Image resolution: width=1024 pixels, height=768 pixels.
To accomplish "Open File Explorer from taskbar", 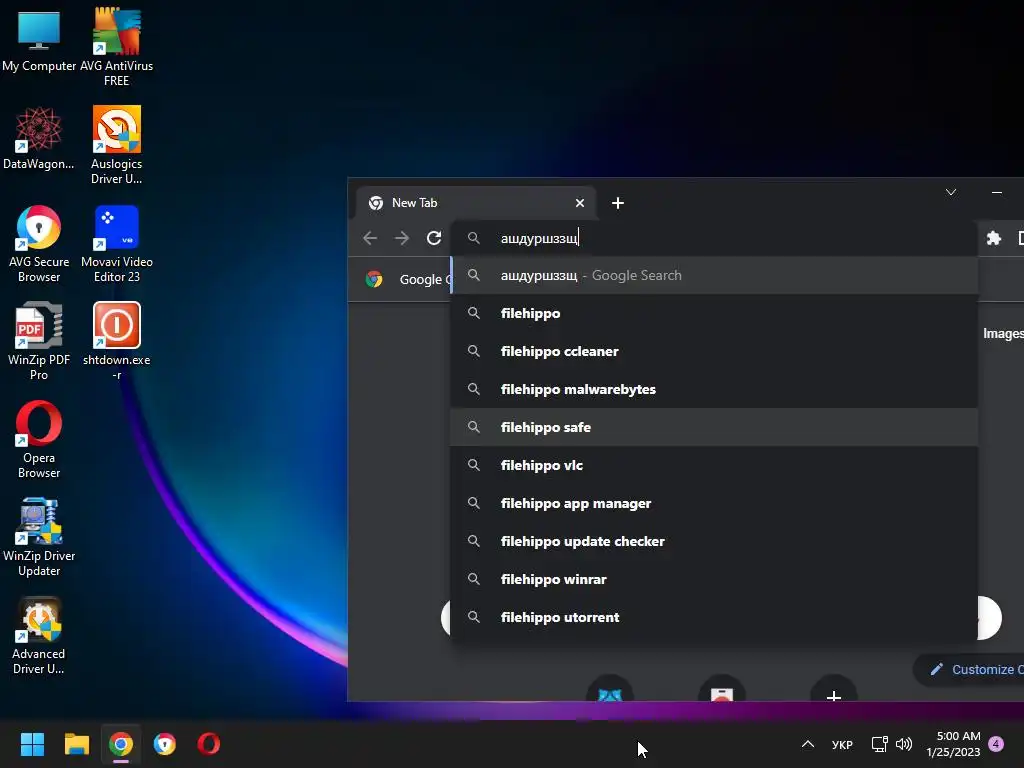I will (76, 744).
